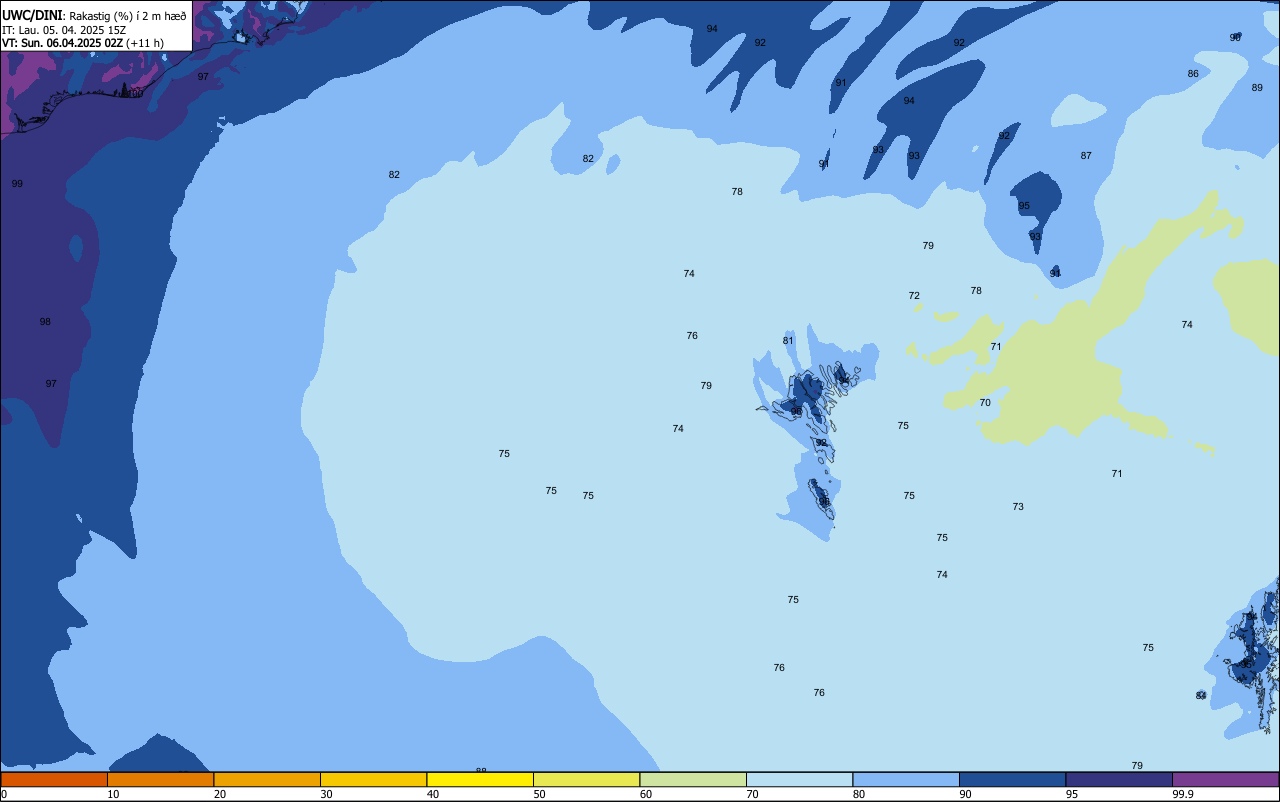Click the legend tick label 50

tap(539, 794)
